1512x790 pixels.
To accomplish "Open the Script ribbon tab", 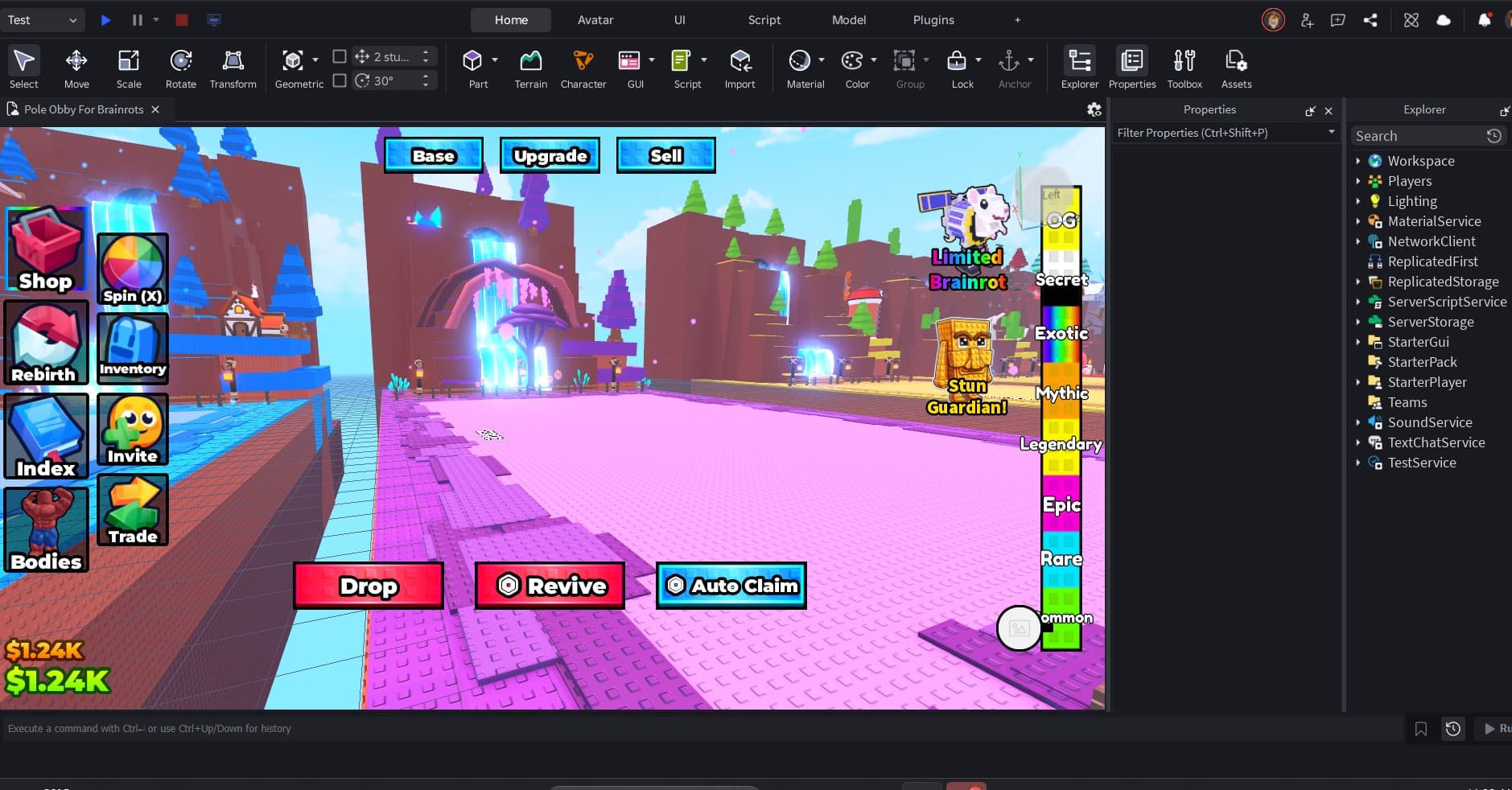I will click(x=764, y=20).
